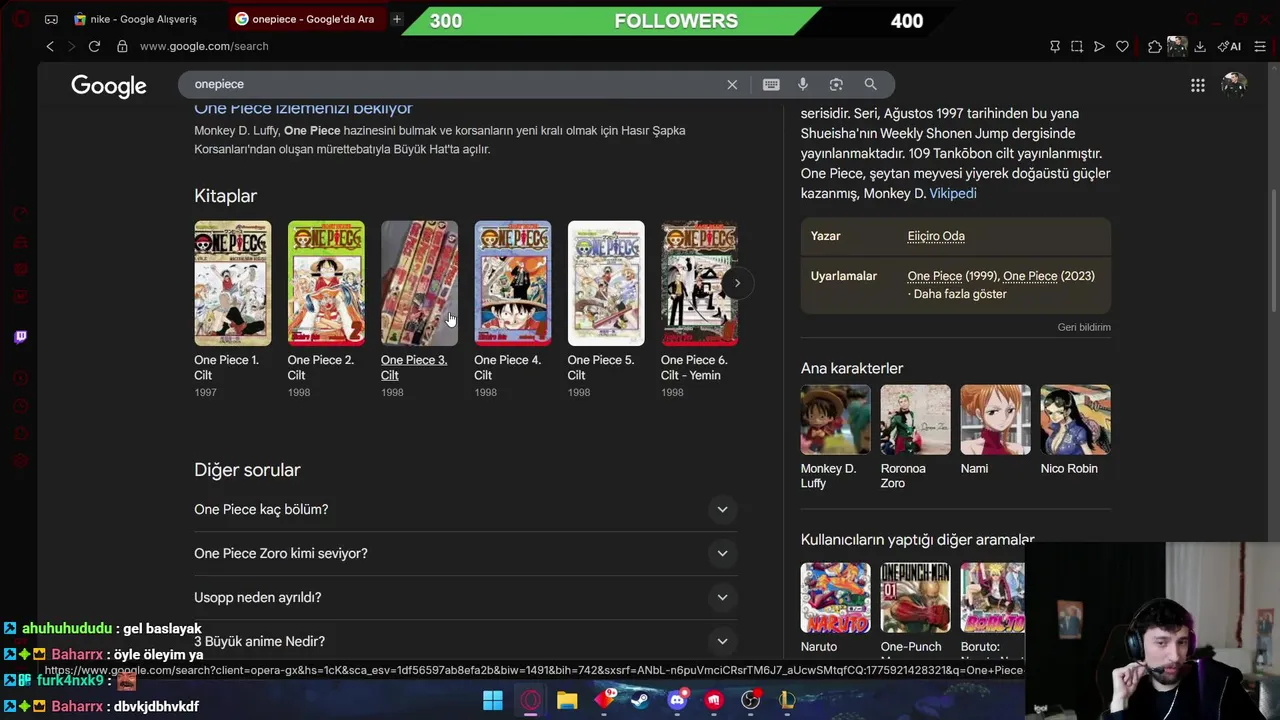Screen dimensions: 1280x720
Task: Show more books with the carousel arrow
Action: (x=737, y=283)
